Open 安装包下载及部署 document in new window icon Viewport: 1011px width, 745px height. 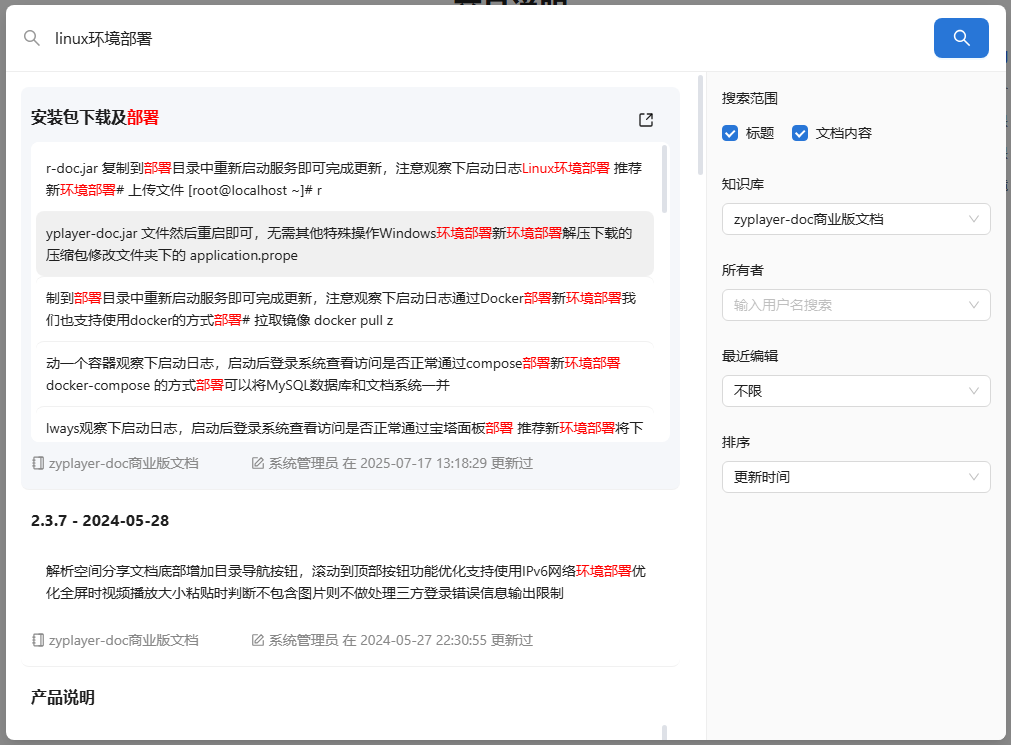(645, 119)
